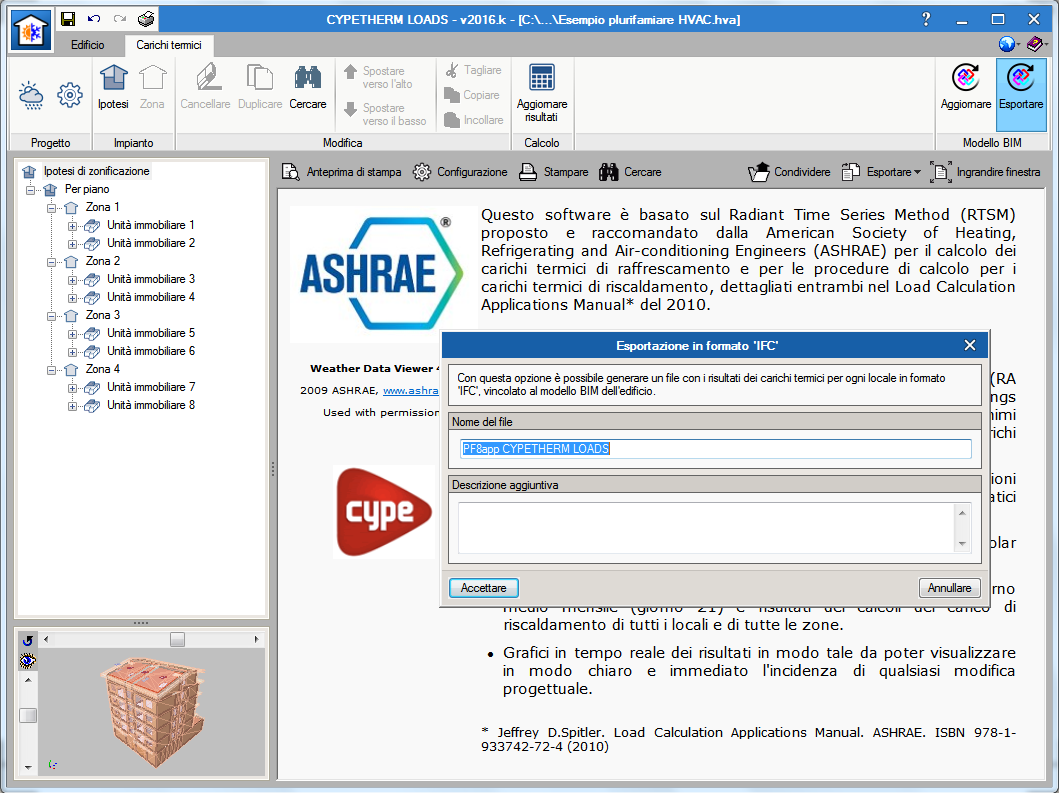Viewport: 1059px width, 793px height.
Task: Select Unità immobiliare 8 in tree
Action: click(151, 405)
